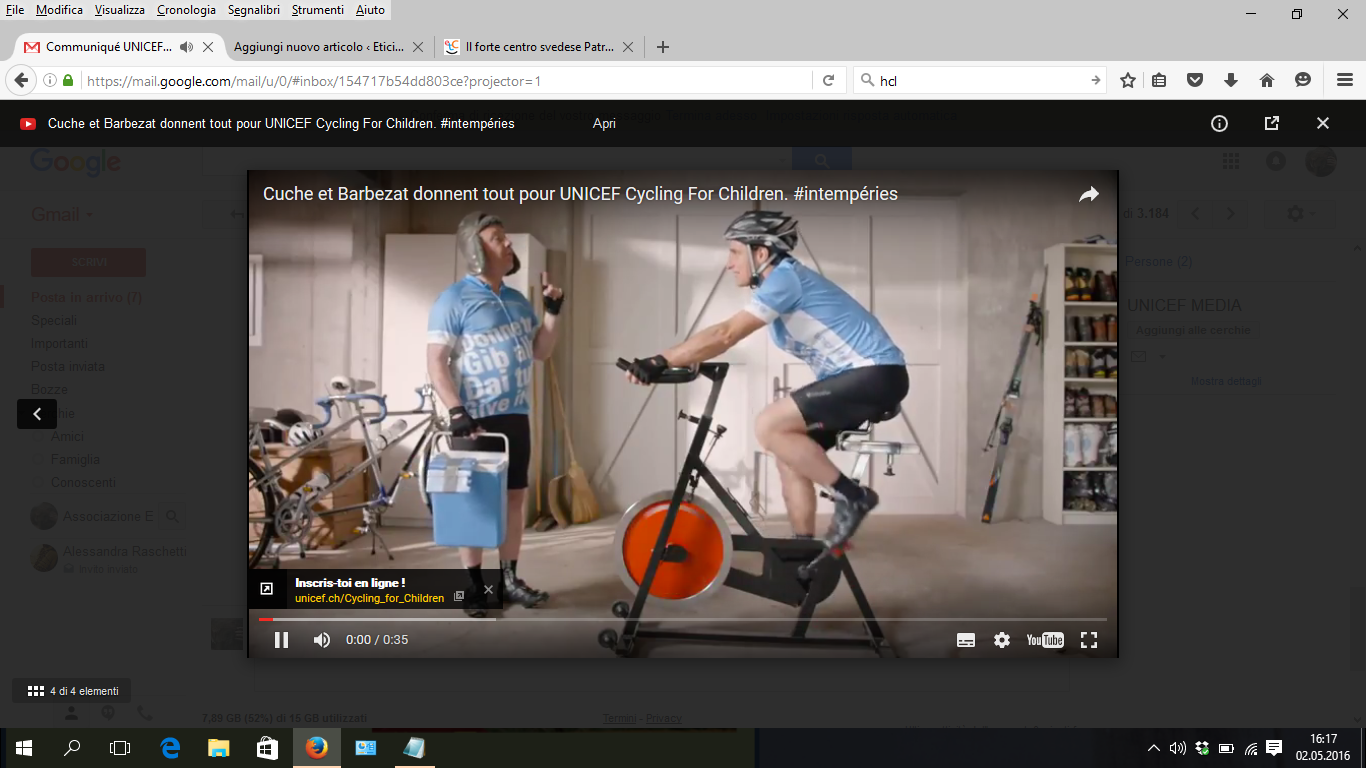The width and height of the screenshot is (1366, 768).
Task: Click the smiley chat icon in the toolbar
Action: (1303, 80)
